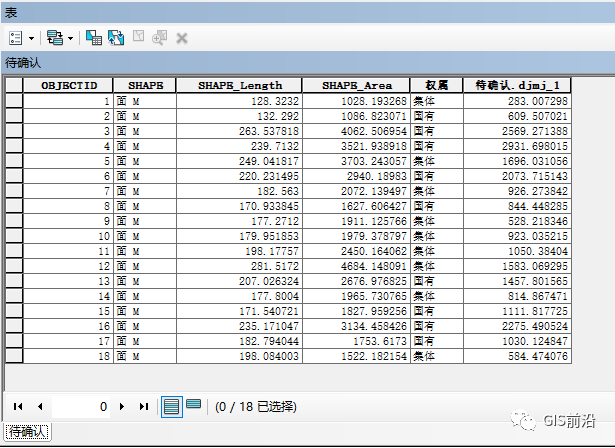The image size is (615, 448).
Task: Go to the last record
Action: (x=144, y=406)
